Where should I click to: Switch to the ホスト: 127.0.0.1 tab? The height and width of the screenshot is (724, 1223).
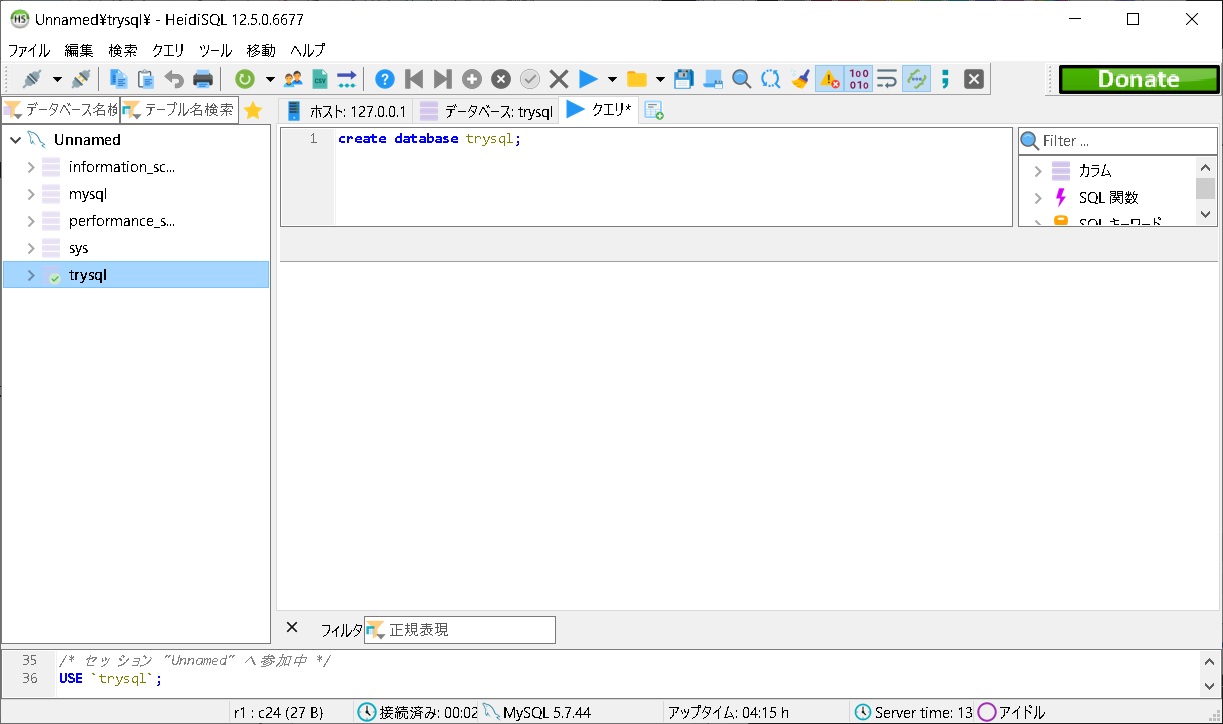coord(346,111)
